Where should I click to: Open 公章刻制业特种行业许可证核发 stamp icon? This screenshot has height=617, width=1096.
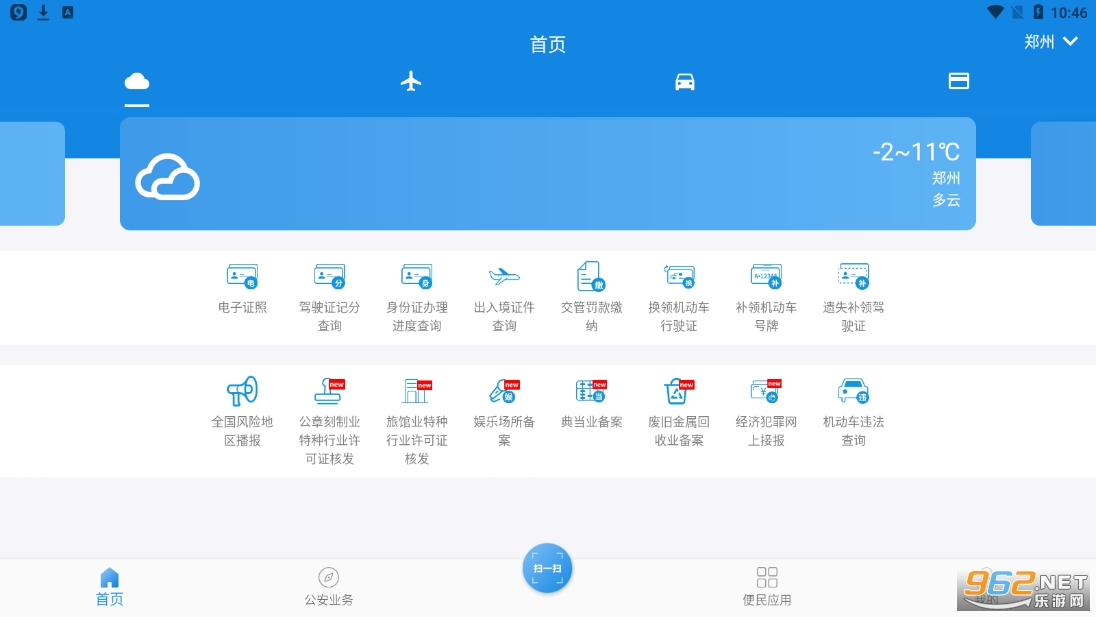coord(329,391)
